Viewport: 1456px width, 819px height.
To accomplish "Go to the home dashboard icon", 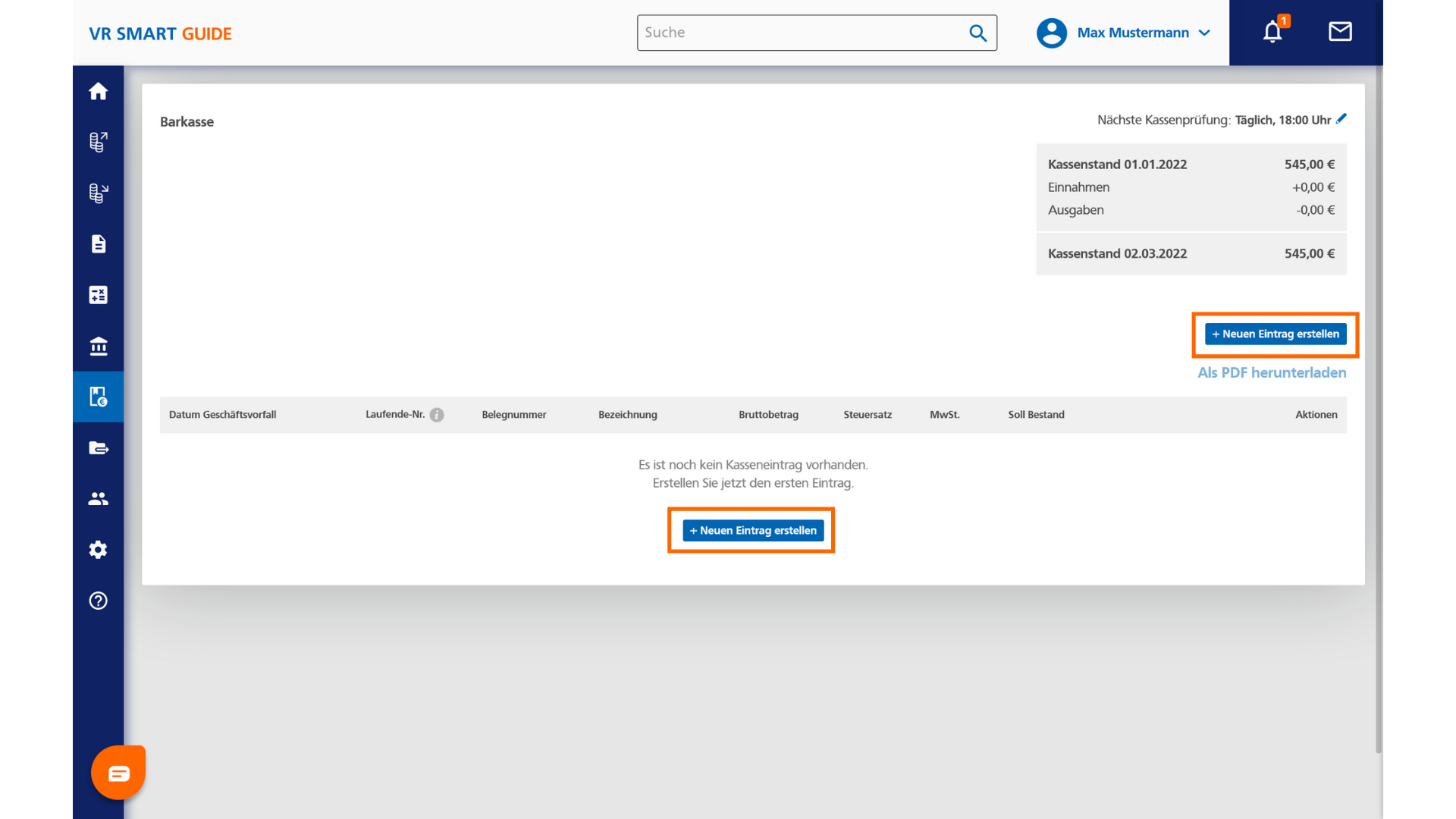I will click(98, 91).
